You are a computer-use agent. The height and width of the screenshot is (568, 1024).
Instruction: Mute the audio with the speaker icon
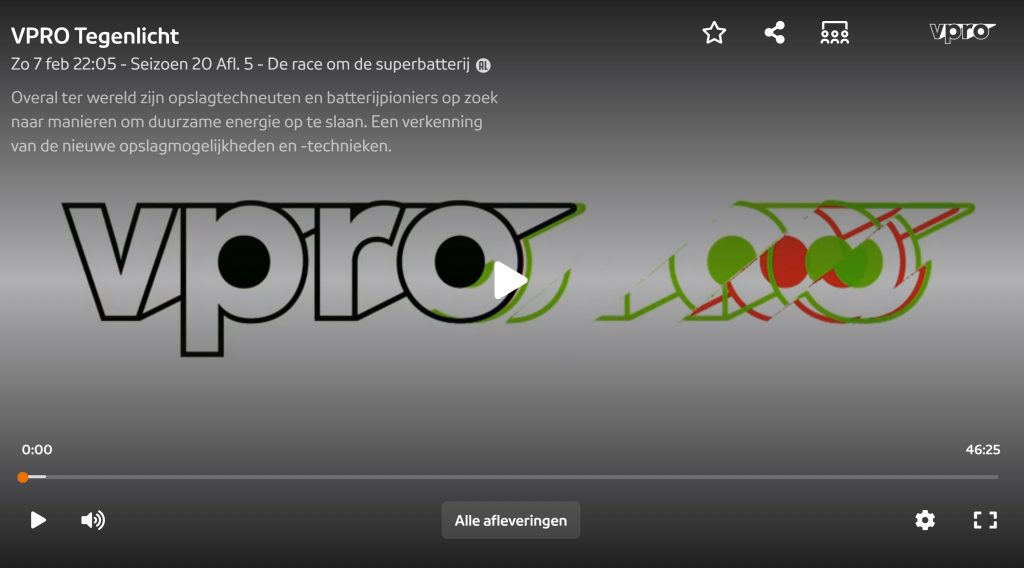pyautogui.click(x=93, y=520)
